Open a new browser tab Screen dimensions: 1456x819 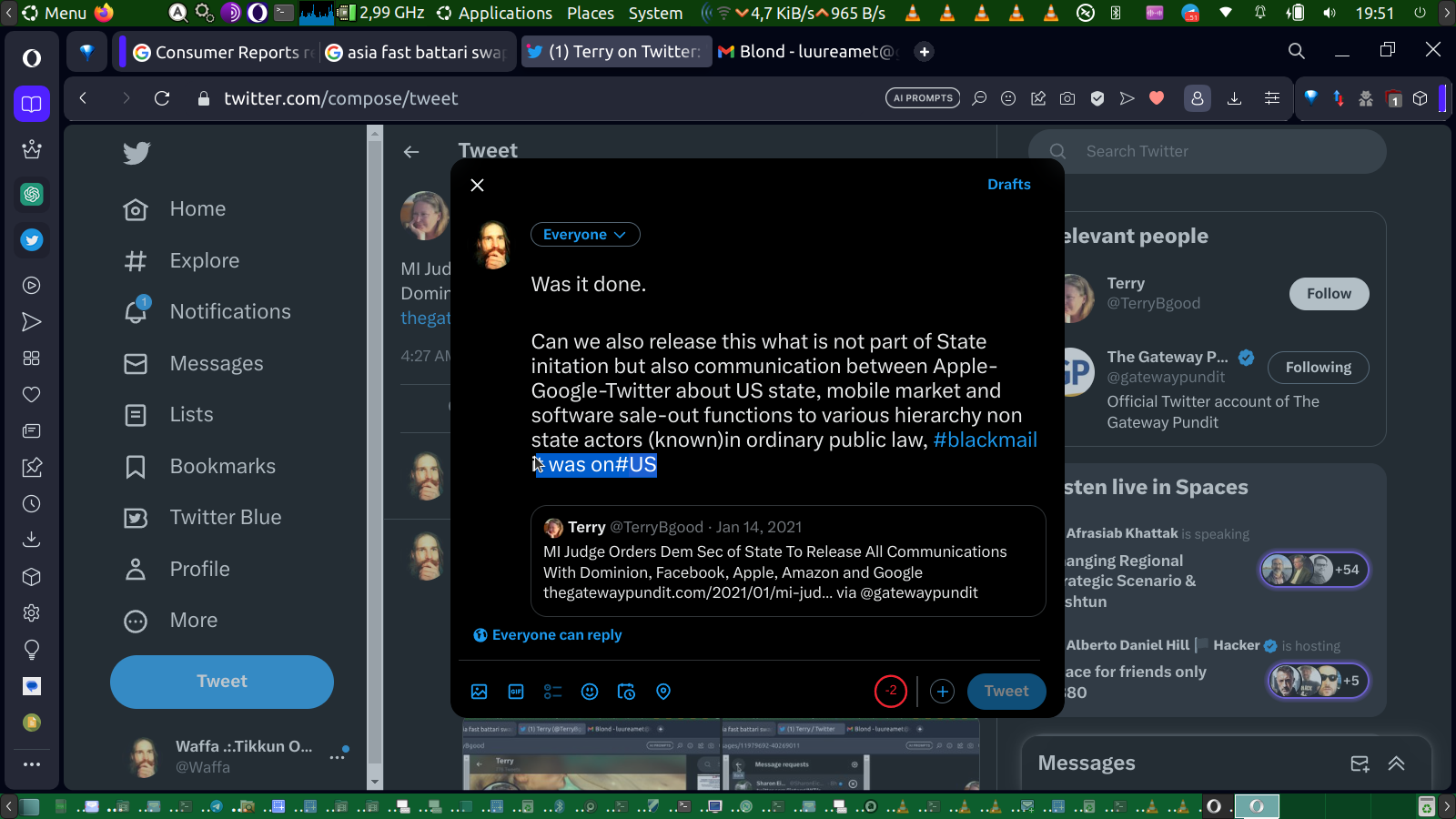(x=925, y=52)
